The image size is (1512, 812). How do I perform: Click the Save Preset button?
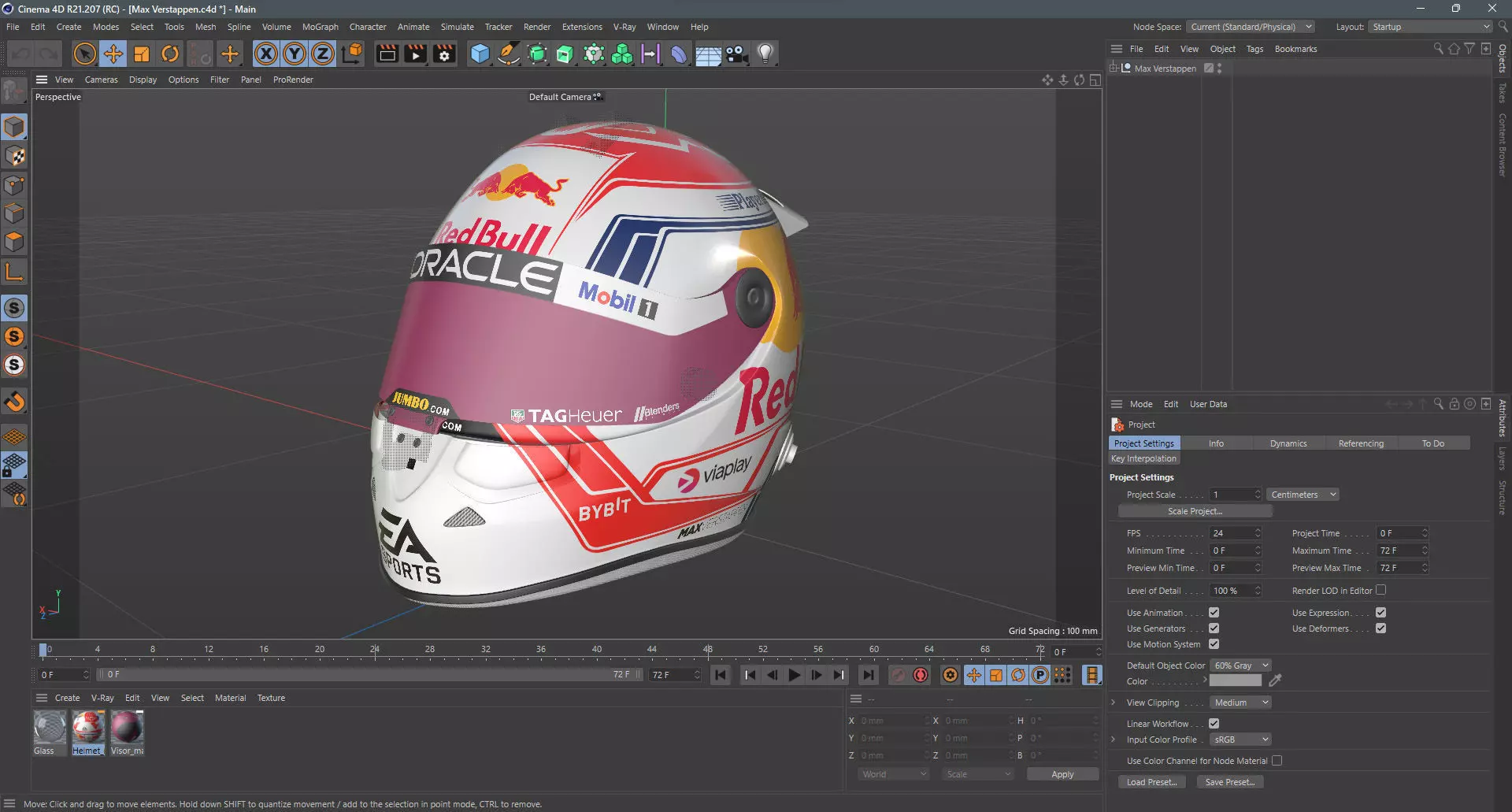coord(1230,782)
